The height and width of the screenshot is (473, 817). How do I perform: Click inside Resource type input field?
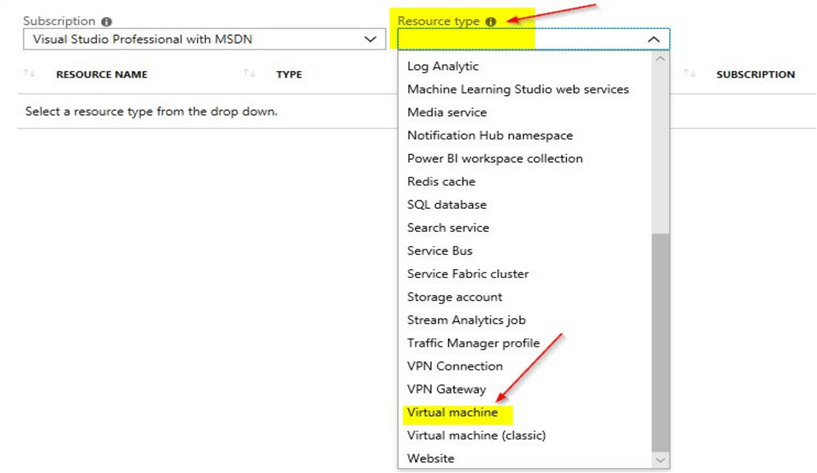[520, 39]
